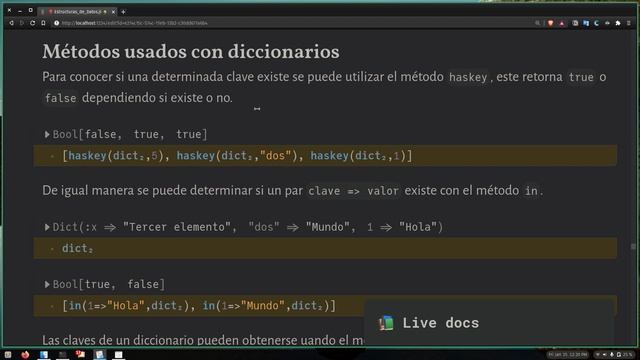
Task: Open Firefox from the taskbar
Action: coord(25,354)
